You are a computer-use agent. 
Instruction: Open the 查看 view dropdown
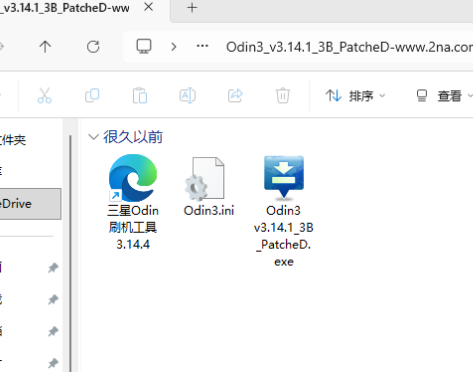click(x=444, y=96)
